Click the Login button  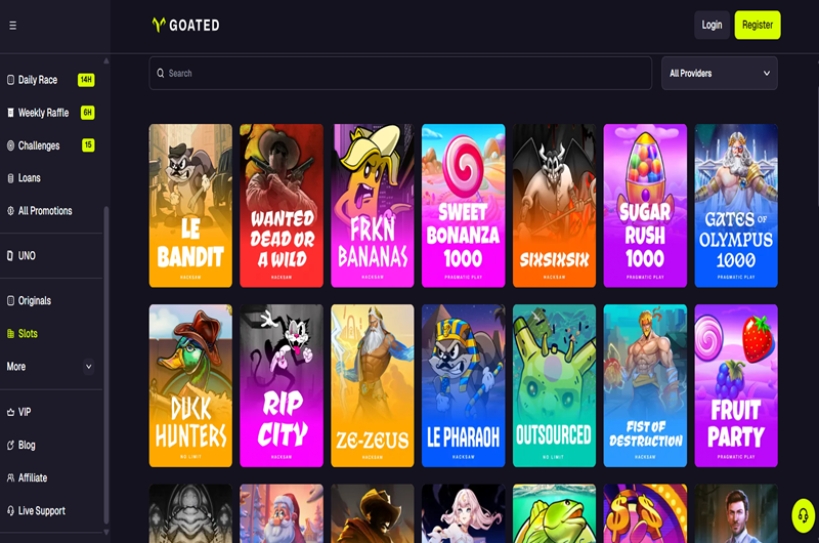pyautogui.click(x=711, y=25)
